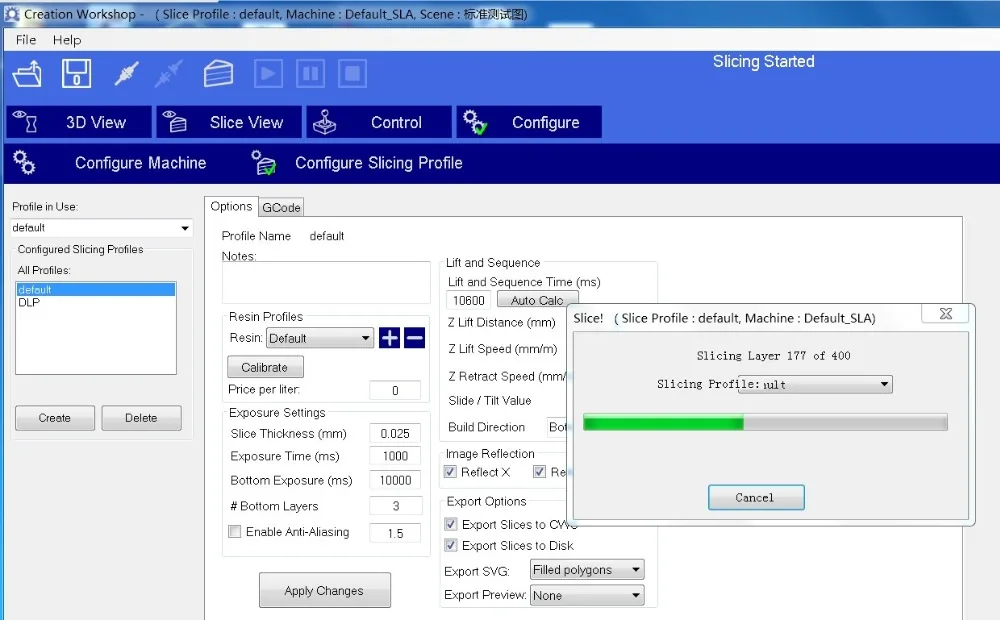The height and width of the screenshot is (620, 1000).
Task: Open the 3D View tab
Action: point(79,122)
